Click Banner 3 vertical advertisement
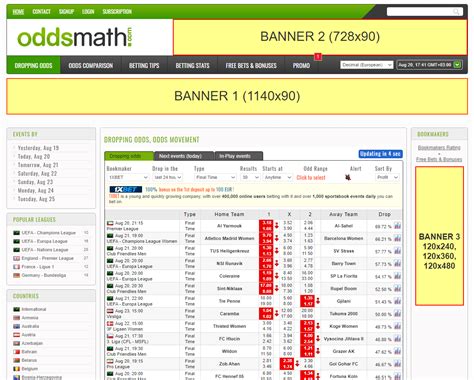Screen dimensions: 474x380 tap(439, 236)
